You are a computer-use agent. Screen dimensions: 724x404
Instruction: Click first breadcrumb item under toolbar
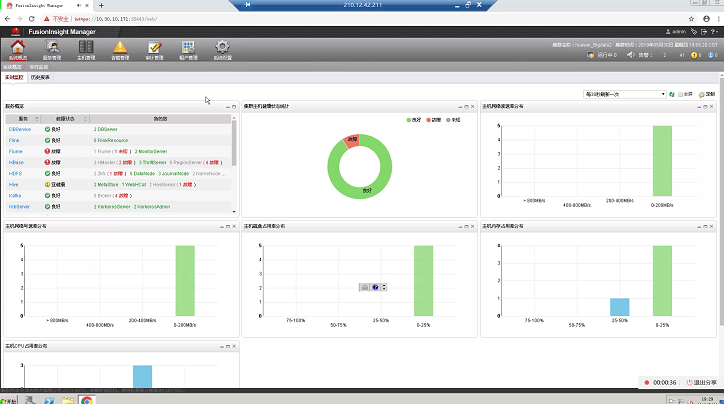click(12, 67)
